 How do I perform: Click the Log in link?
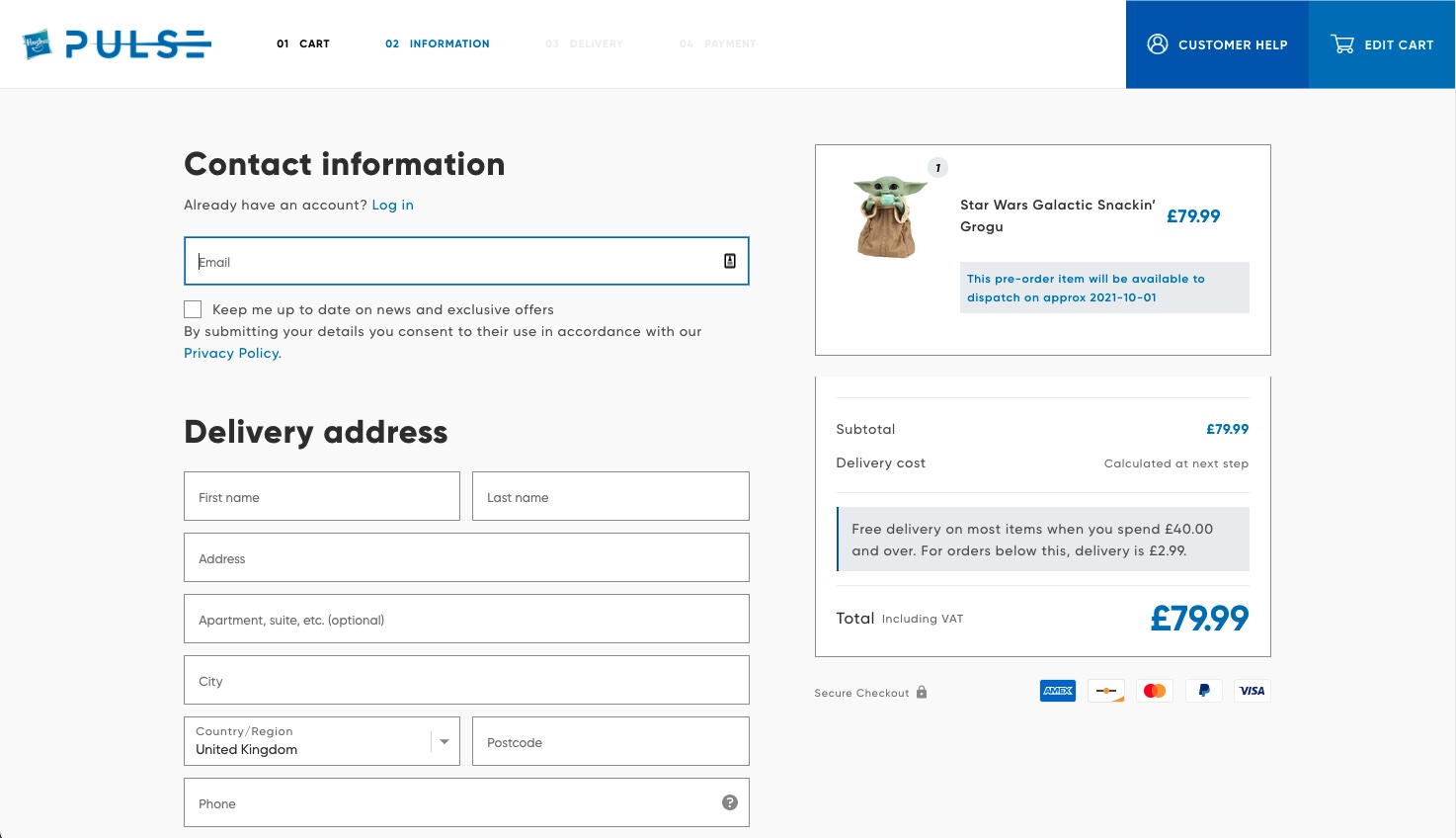pyautogui.click(x=392, y=205)
